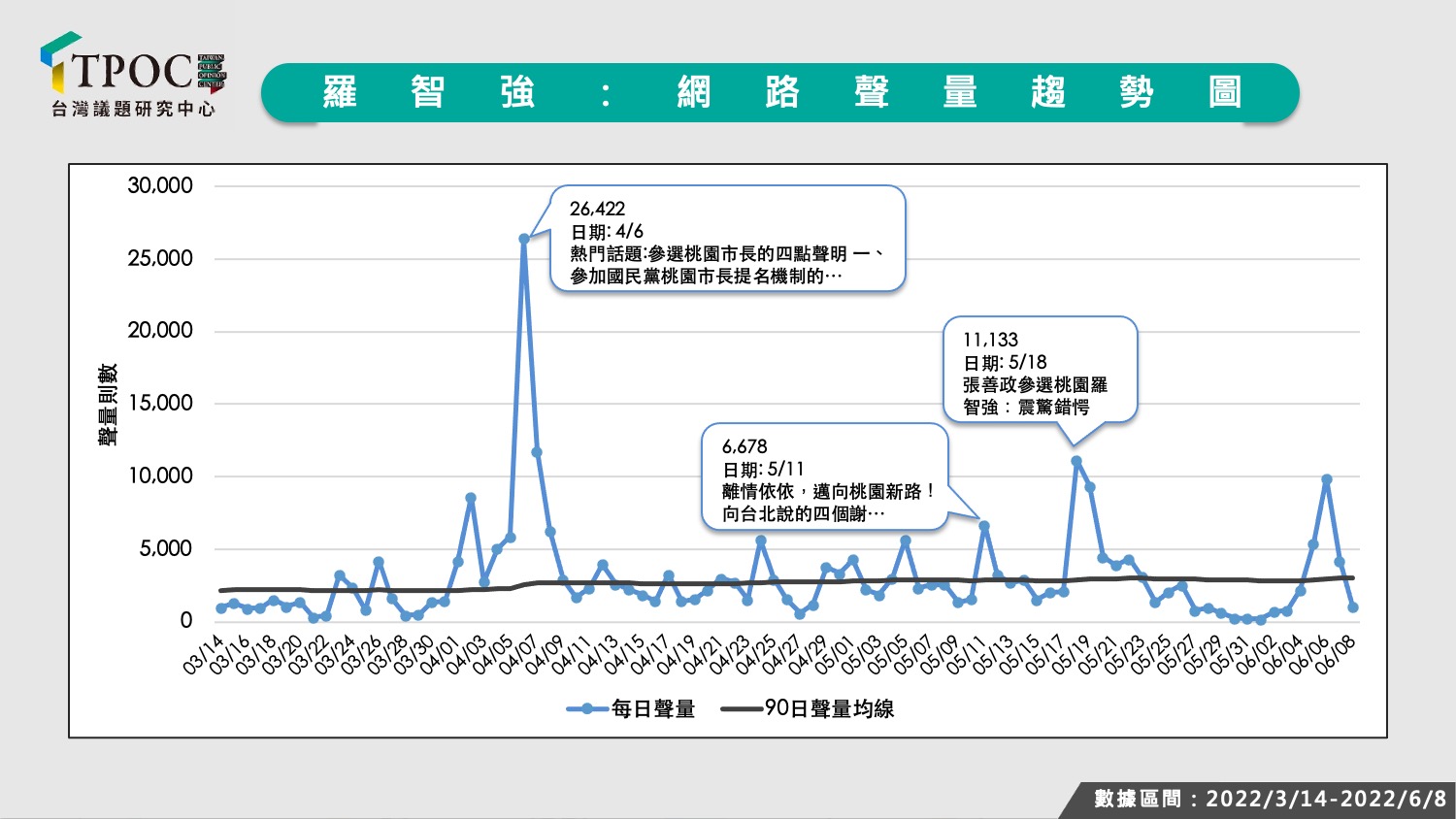Click the y-axis label 10,000
Image resolution: width=1456 pixels, height=819 pixels.
tap(160, 475)
